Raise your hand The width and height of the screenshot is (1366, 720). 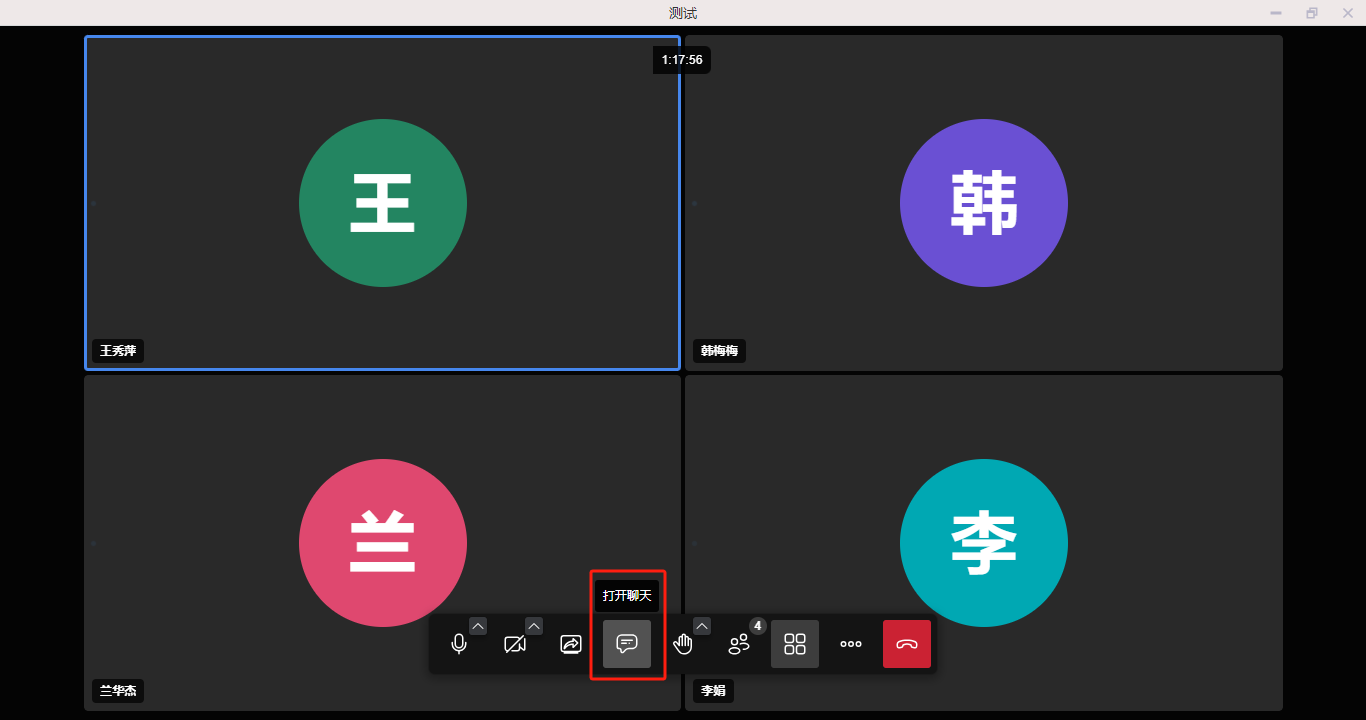tap(683, 644)
